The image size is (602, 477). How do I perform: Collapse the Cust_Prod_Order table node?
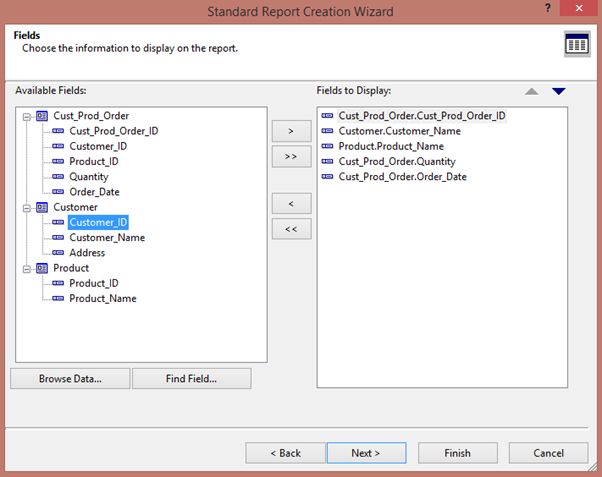(26, 116)
